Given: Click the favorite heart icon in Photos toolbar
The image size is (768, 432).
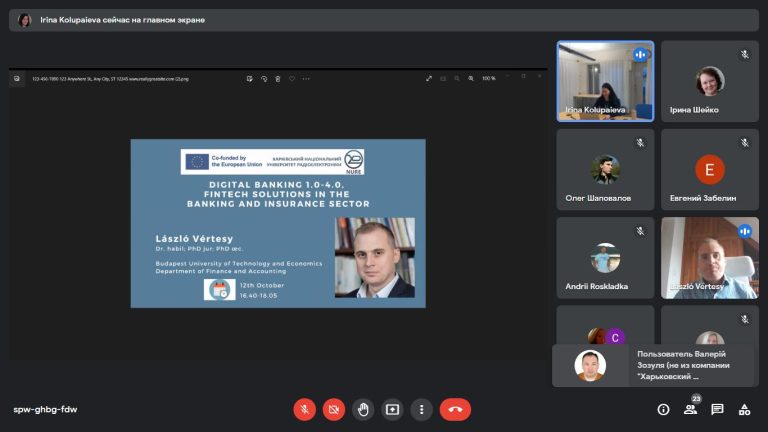Looking at the screenshot, I should pyautogui.click(x=292, y=78).
